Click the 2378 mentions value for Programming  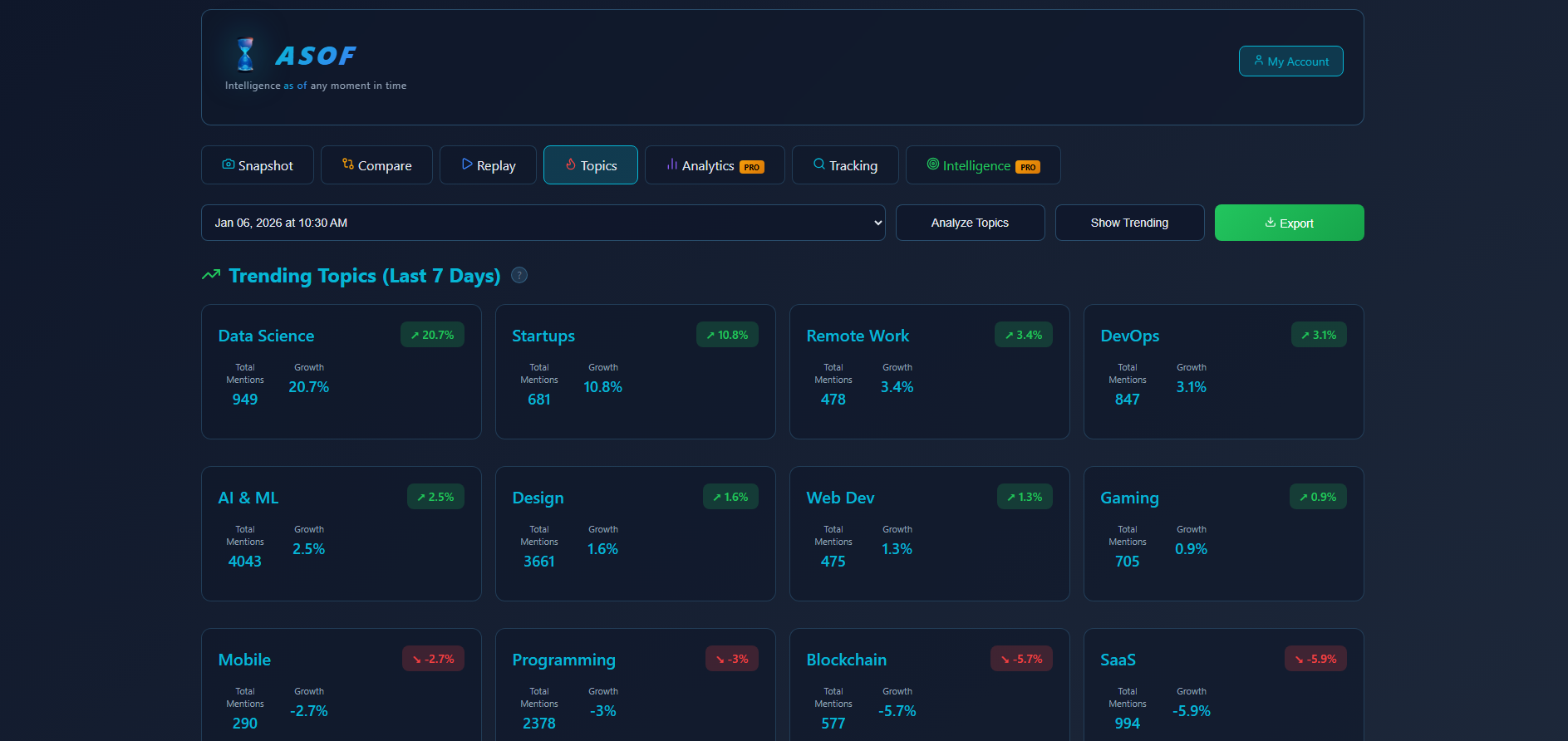pyautogui.click(x=539, y=724)
